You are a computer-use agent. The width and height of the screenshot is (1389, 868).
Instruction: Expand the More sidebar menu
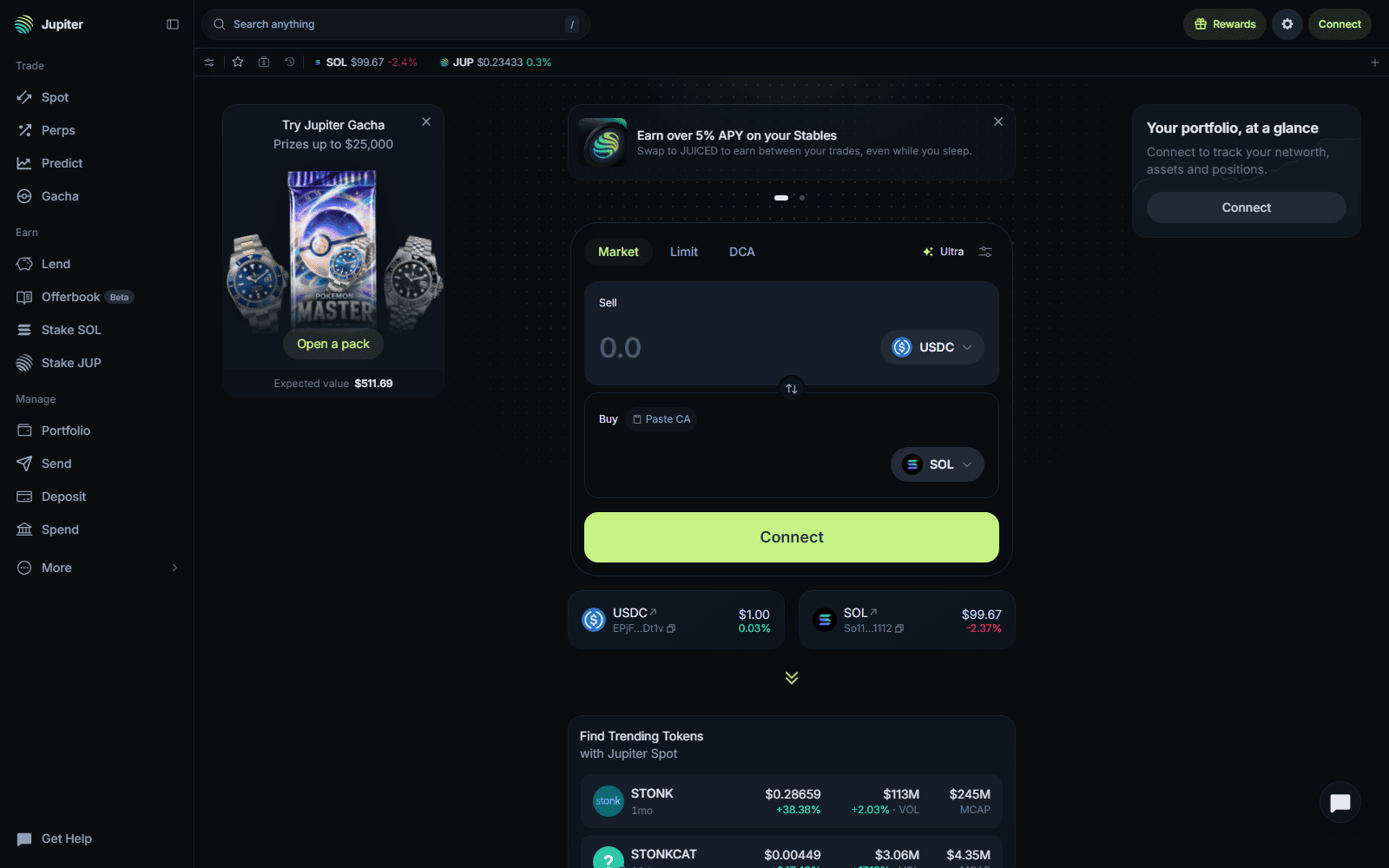pos(96,568)
